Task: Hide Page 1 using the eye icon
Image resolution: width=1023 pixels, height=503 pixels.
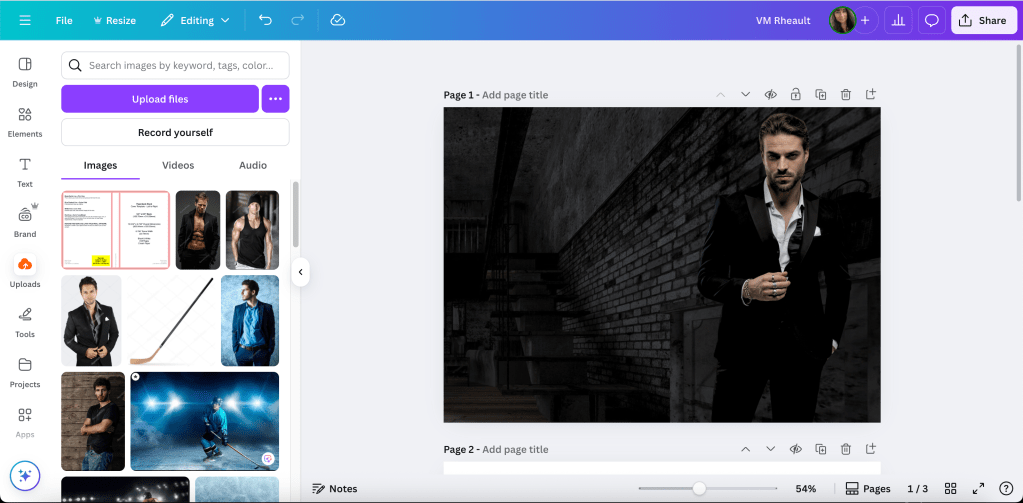Action: [x=770, y=95]
